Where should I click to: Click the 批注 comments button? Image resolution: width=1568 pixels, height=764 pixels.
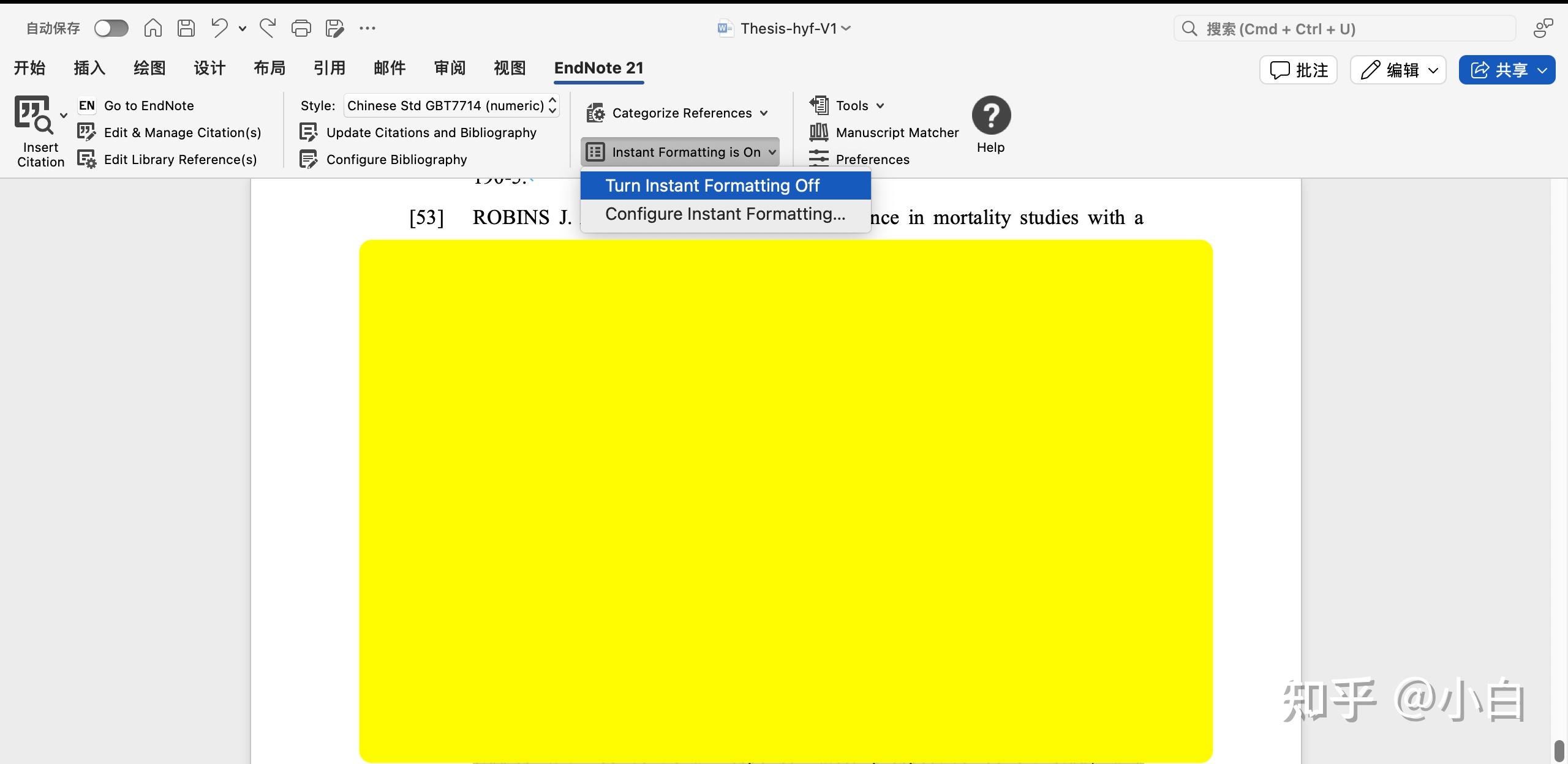[x=1298, y=70]
